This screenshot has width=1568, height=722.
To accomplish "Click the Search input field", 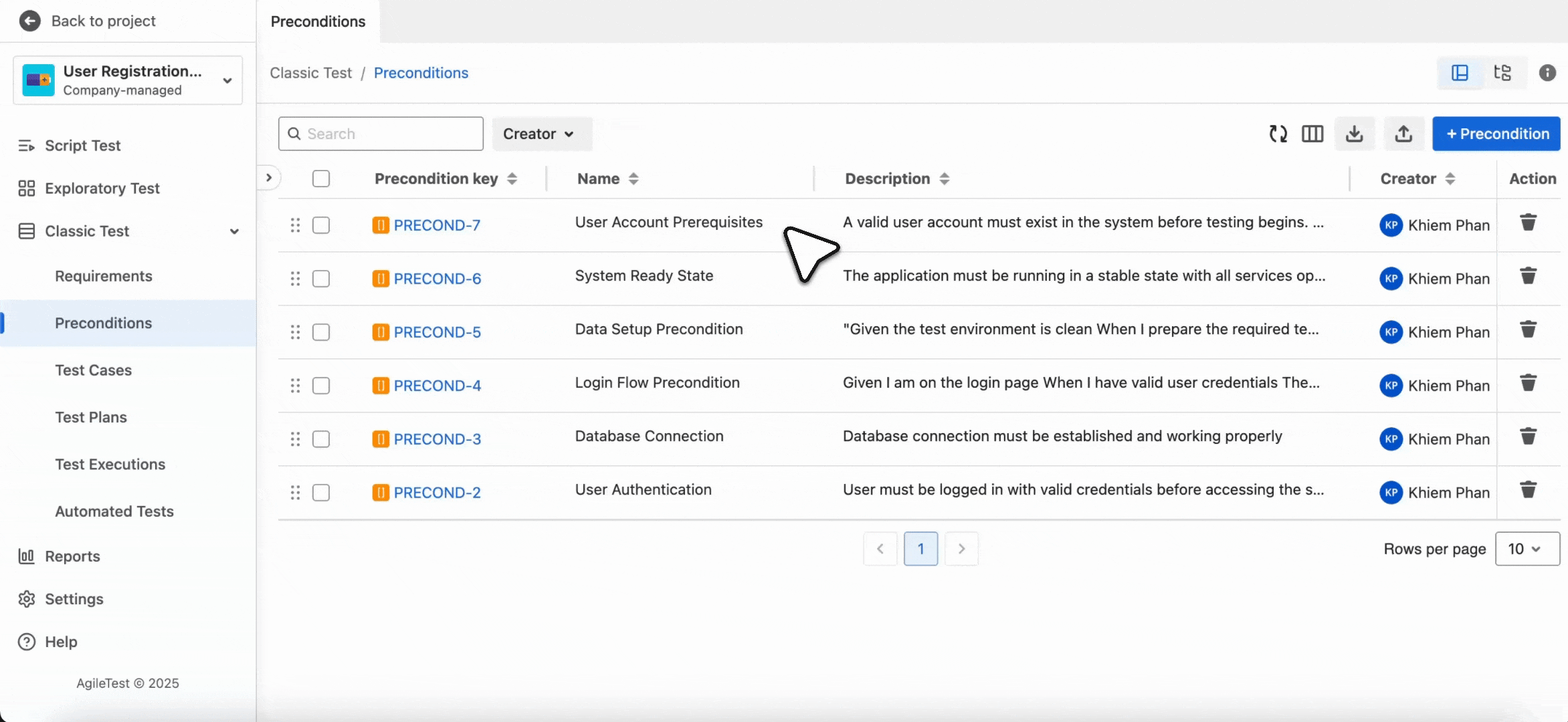I will pyautogui.click(x=391, y=134).
